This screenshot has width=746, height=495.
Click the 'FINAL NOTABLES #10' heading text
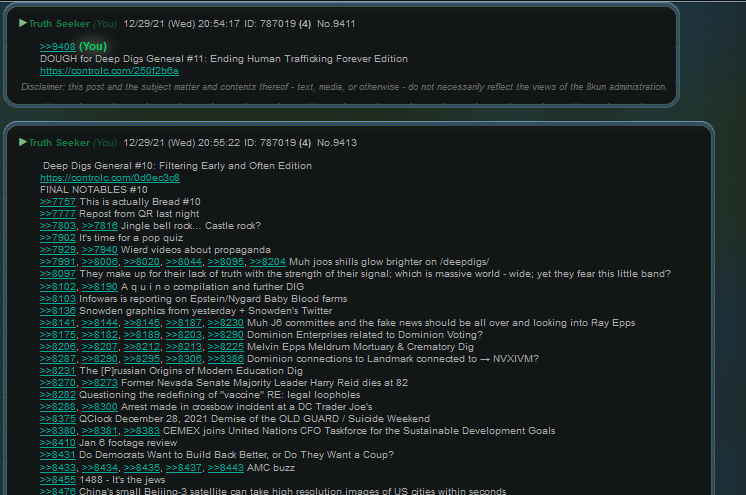94,190
